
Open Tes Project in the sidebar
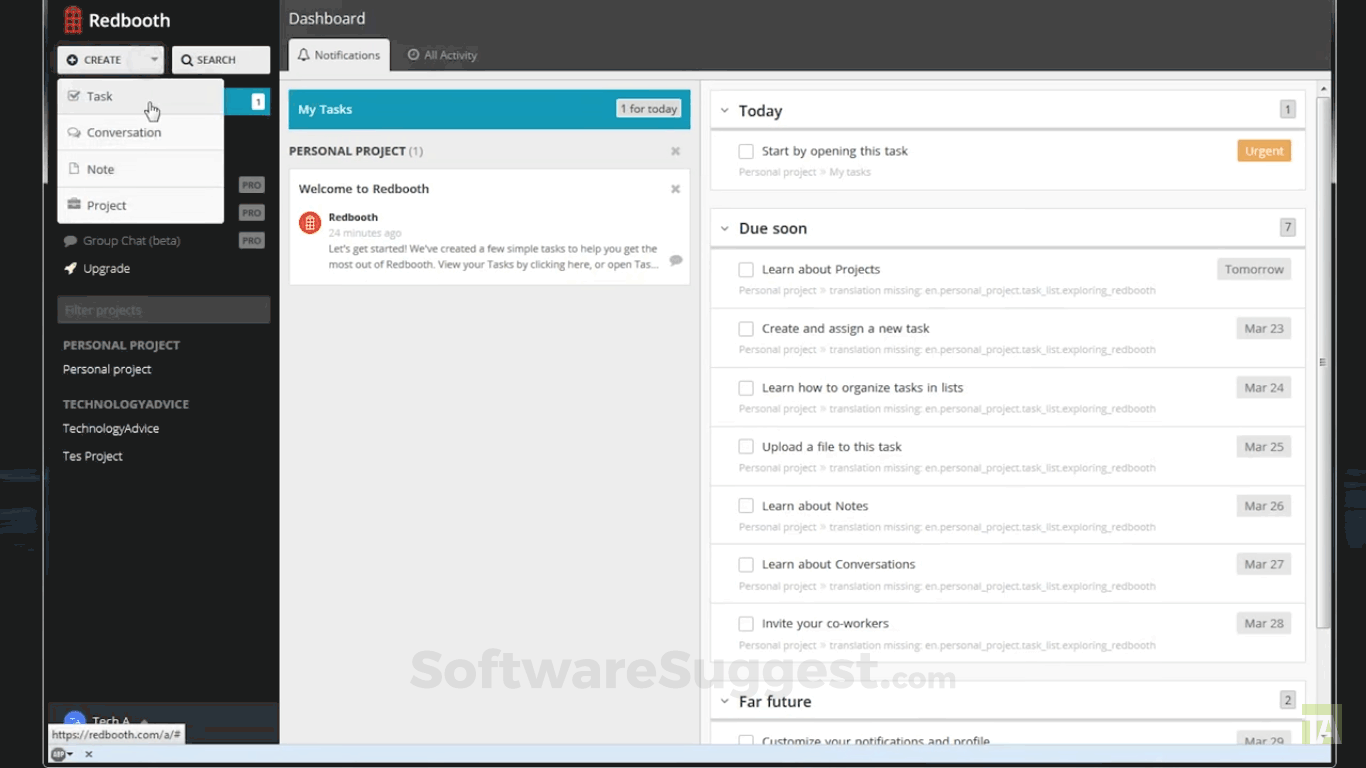[x=93, y=456]
